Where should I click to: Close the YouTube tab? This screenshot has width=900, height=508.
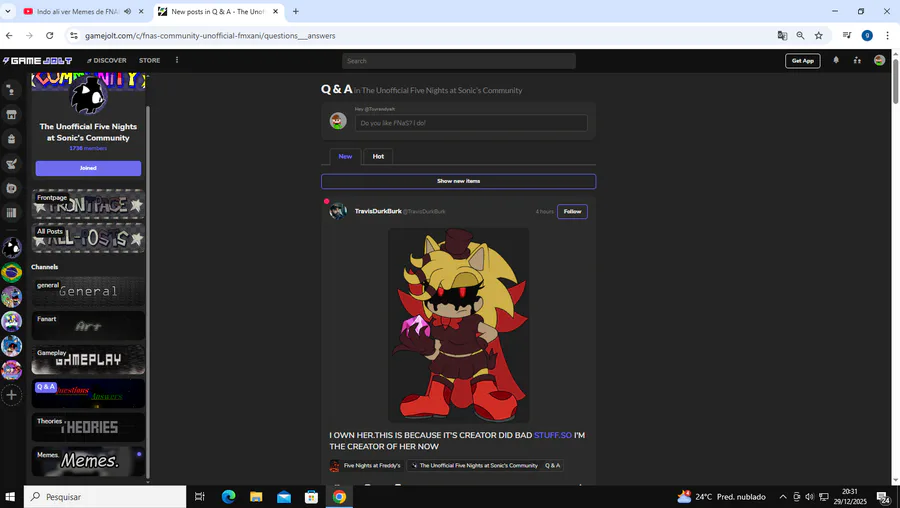141,11
